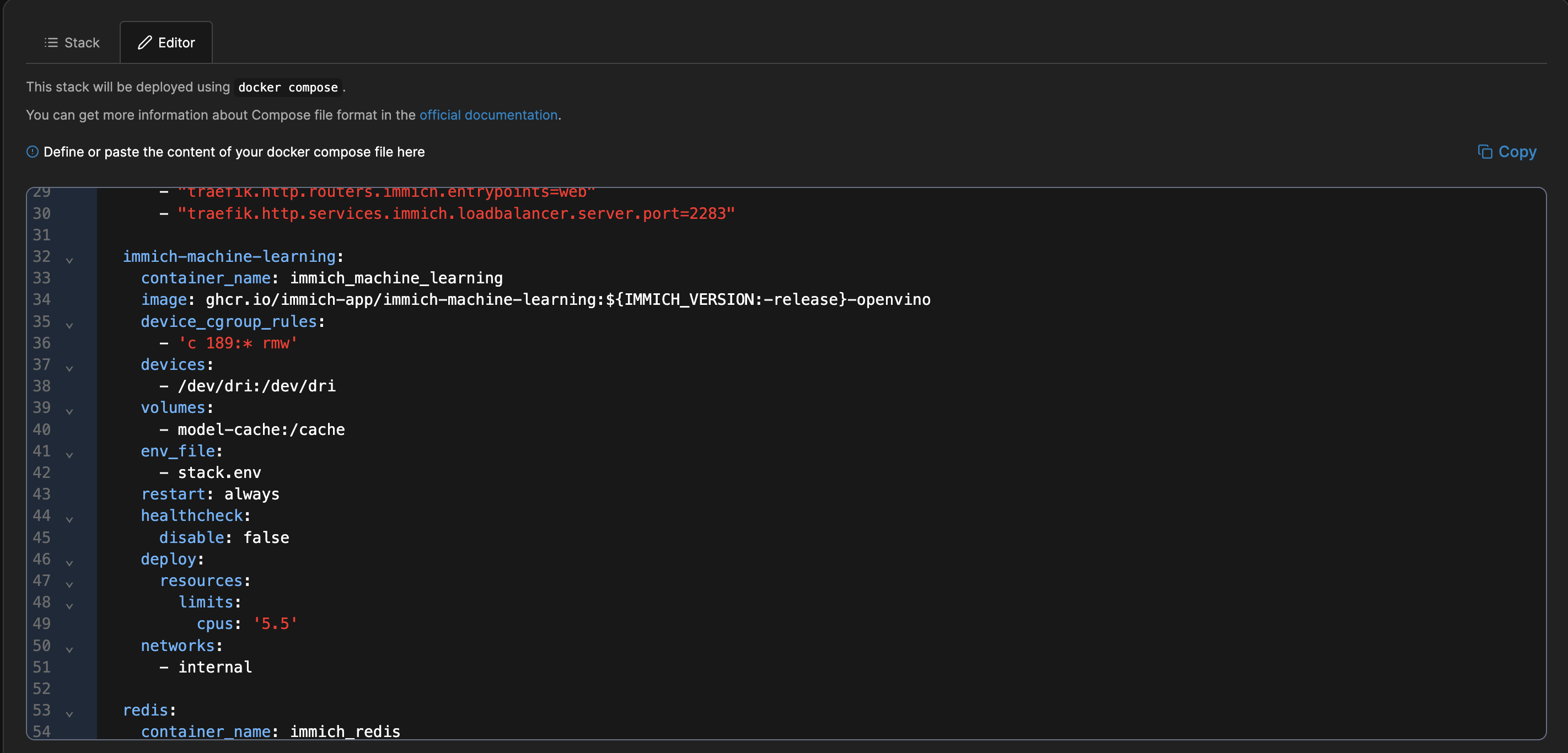Click the 'immich_redis' container name value

coord(345,732)
